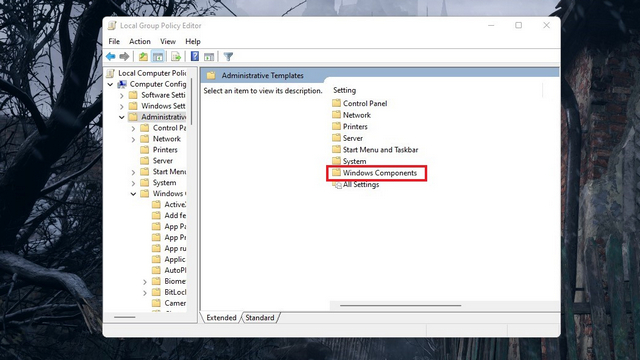640x360 pixels.
Task: Select the Add features tree item
Action: 175,216
